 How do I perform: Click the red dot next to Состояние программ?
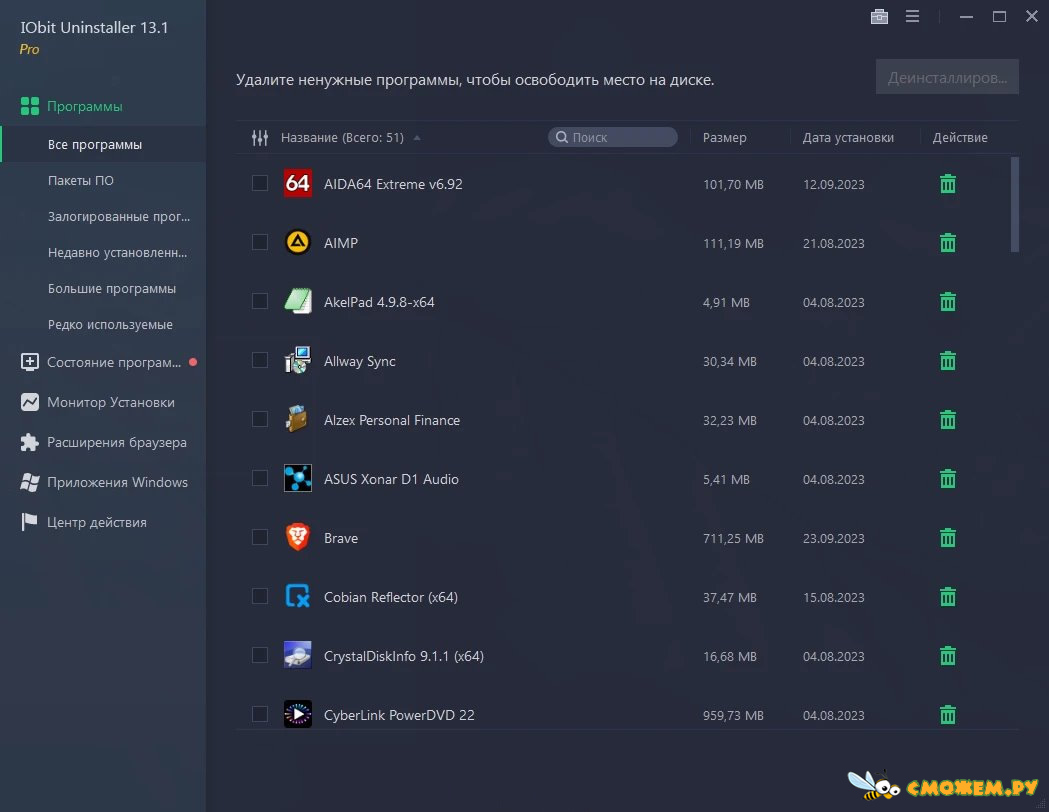(193, 362)
